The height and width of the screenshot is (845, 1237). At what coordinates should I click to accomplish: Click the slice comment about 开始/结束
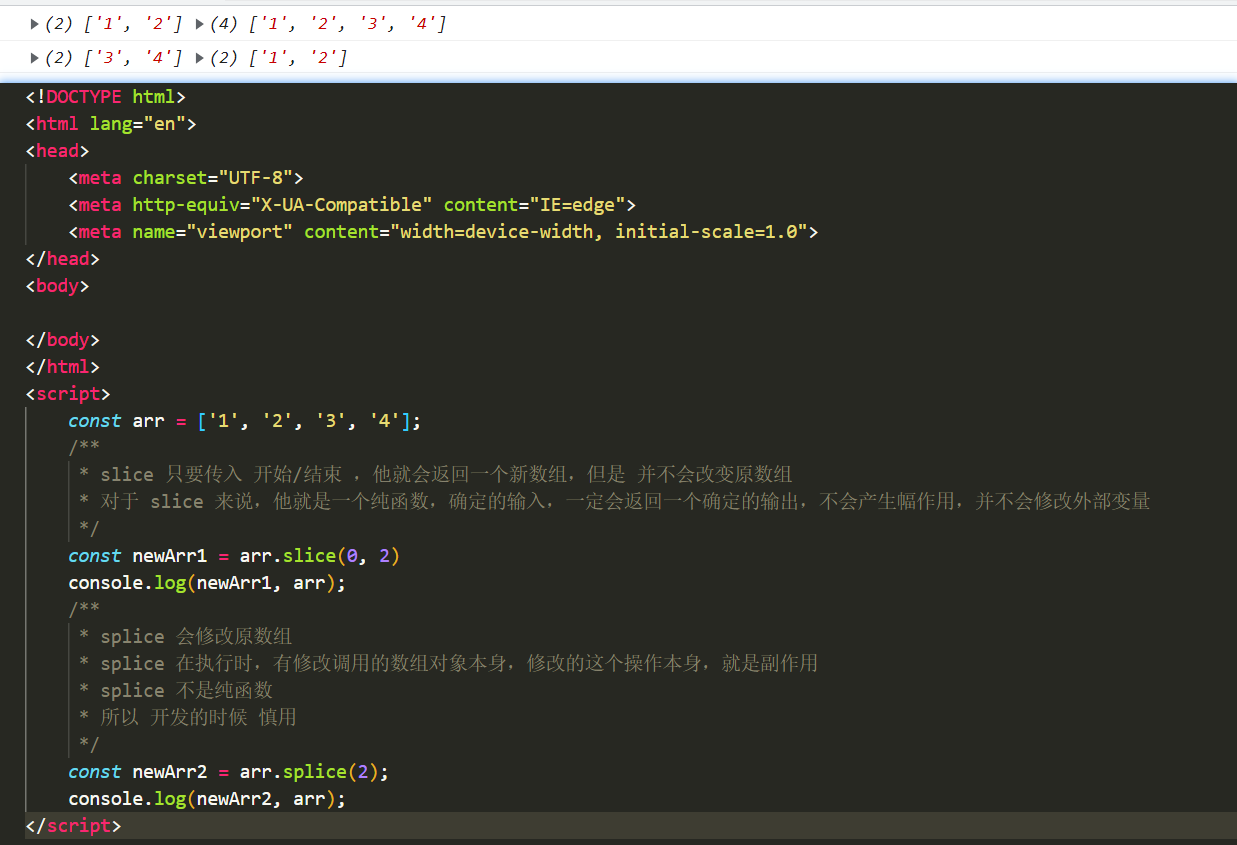click(436, 475)
